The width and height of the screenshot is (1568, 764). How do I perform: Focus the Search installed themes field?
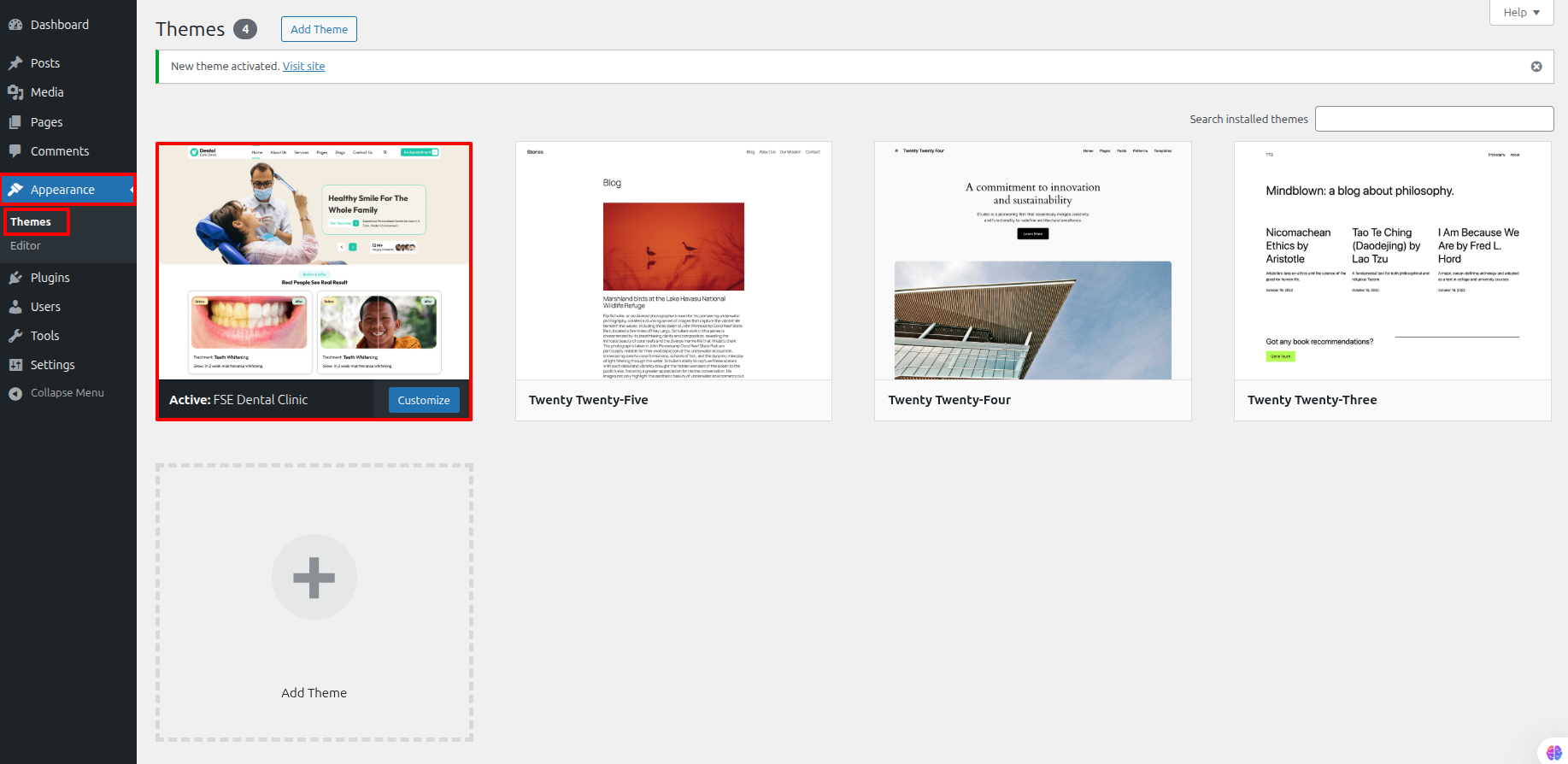click(1433, 119)
